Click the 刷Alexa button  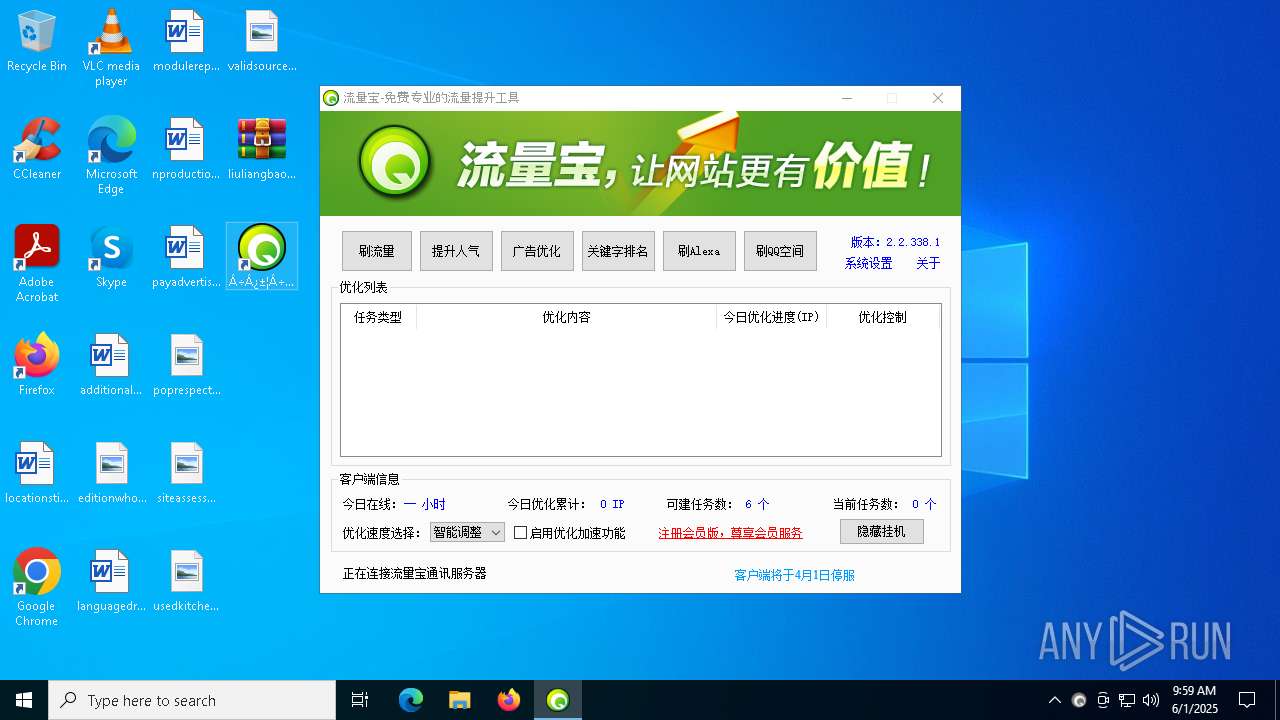[x=699, y=251]
